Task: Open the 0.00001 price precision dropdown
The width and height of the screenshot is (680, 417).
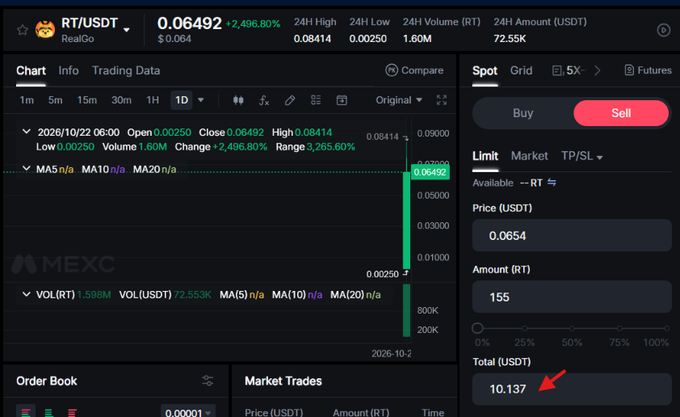Action: click(188, 412)
